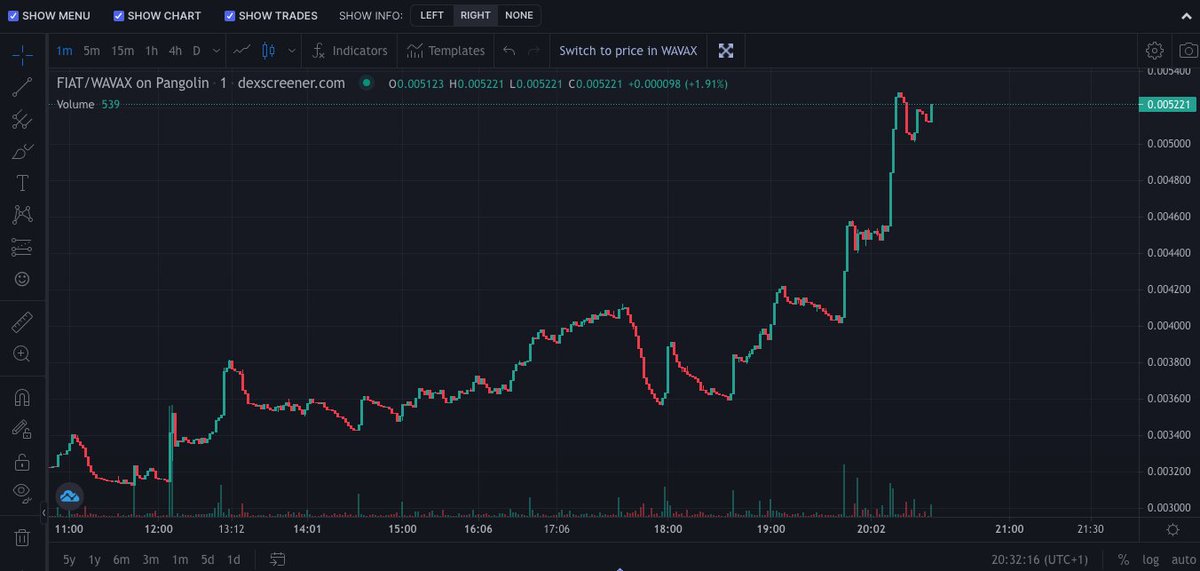Open the pitchfork and Fibonacci tools
The height and width of the screenshot is (571, 1200).
click(22, 120)
